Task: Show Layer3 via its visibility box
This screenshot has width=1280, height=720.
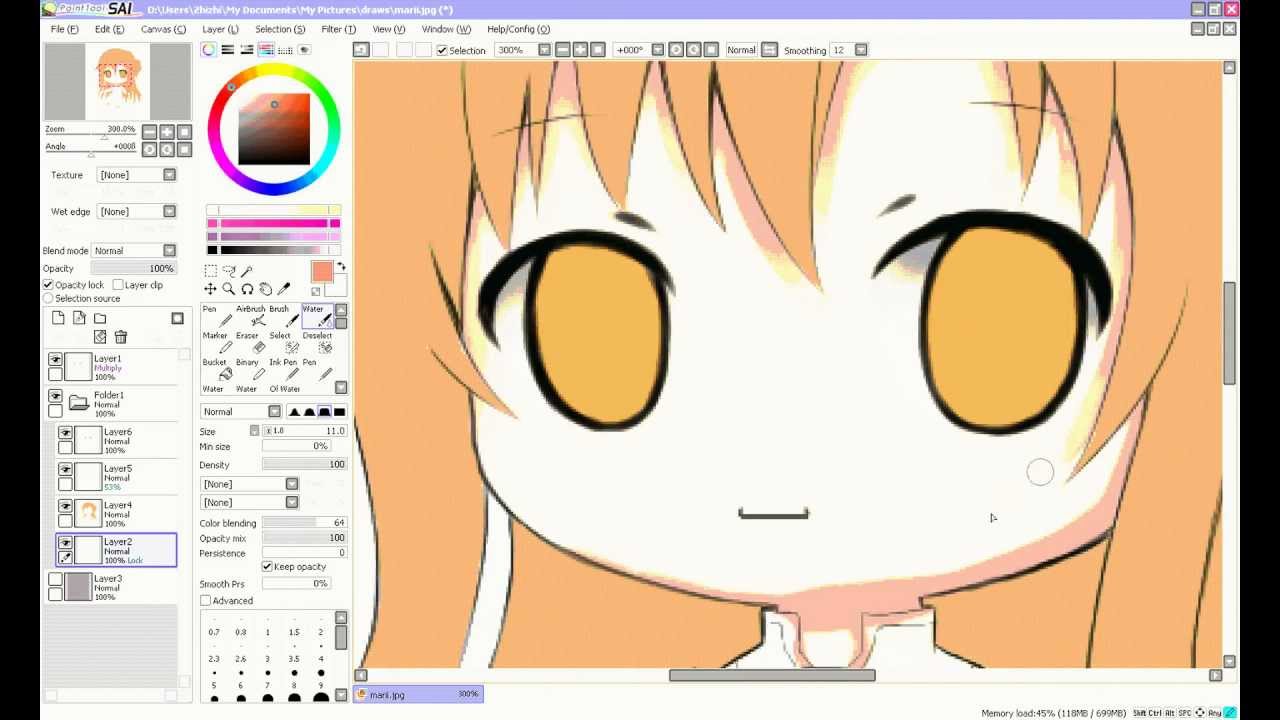Action: pyautogui.click(x=55, y=580)
